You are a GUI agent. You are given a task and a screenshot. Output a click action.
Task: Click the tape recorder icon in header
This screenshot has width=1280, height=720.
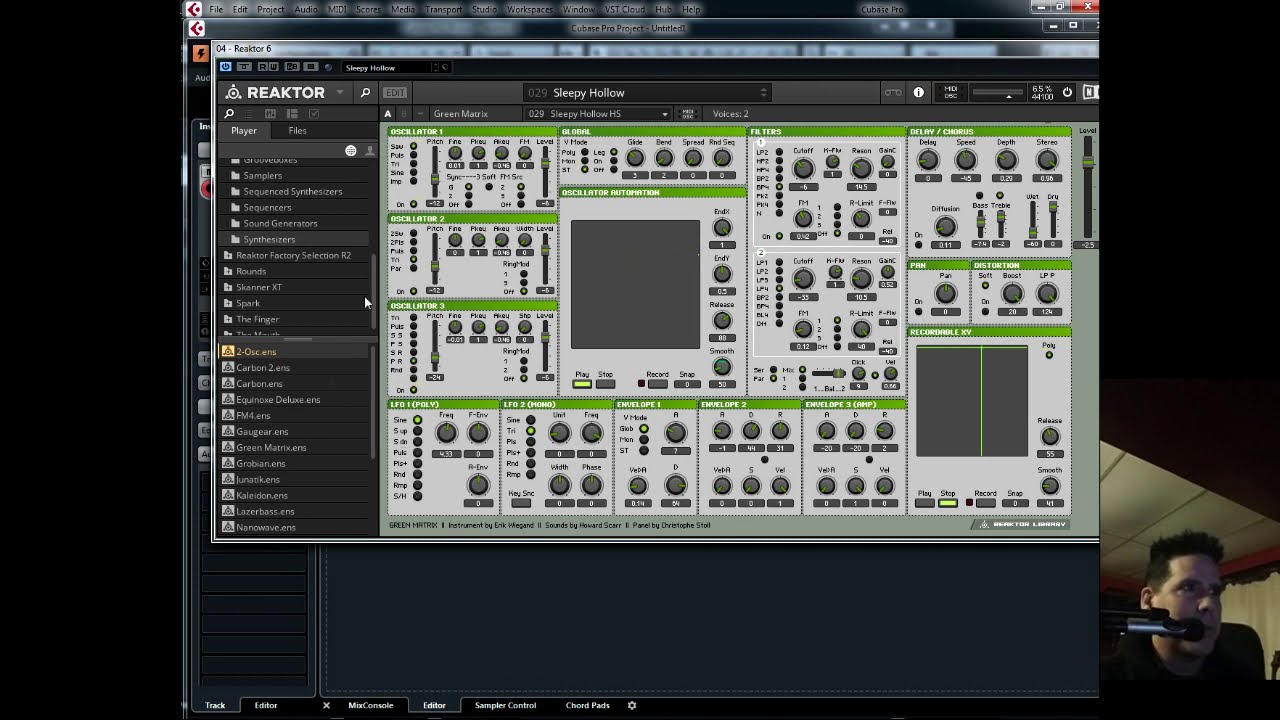892,93
